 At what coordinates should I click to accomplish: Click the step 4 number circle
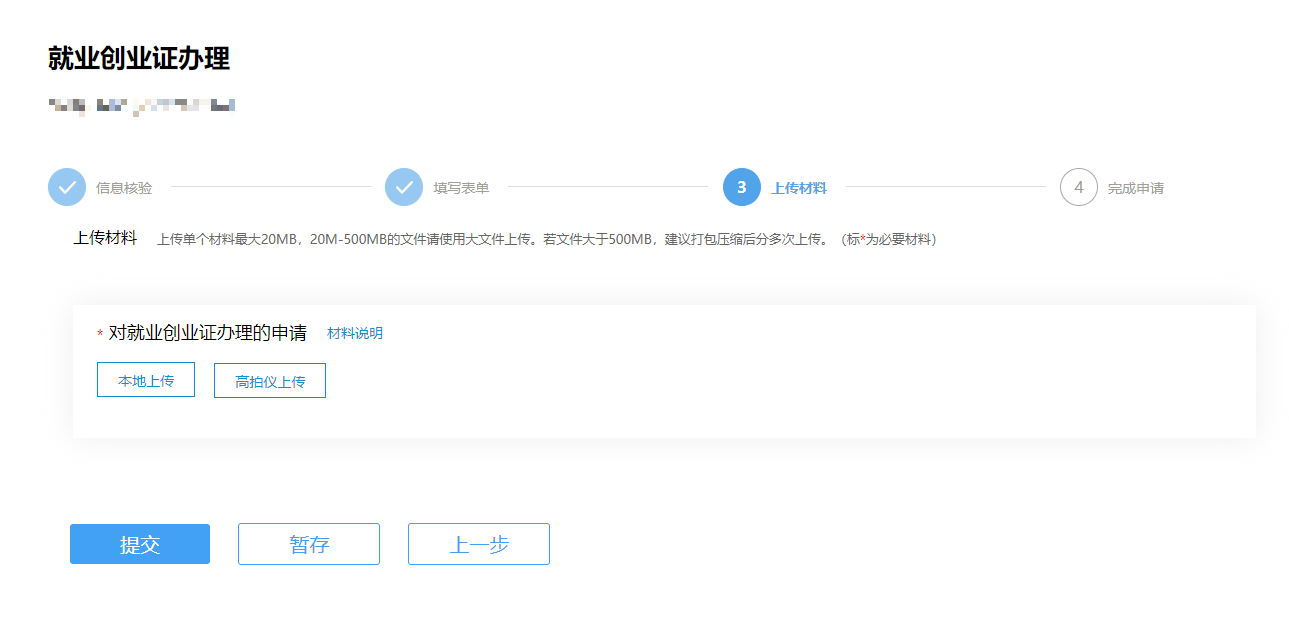pyautogui.click(x=1078, y=187)
